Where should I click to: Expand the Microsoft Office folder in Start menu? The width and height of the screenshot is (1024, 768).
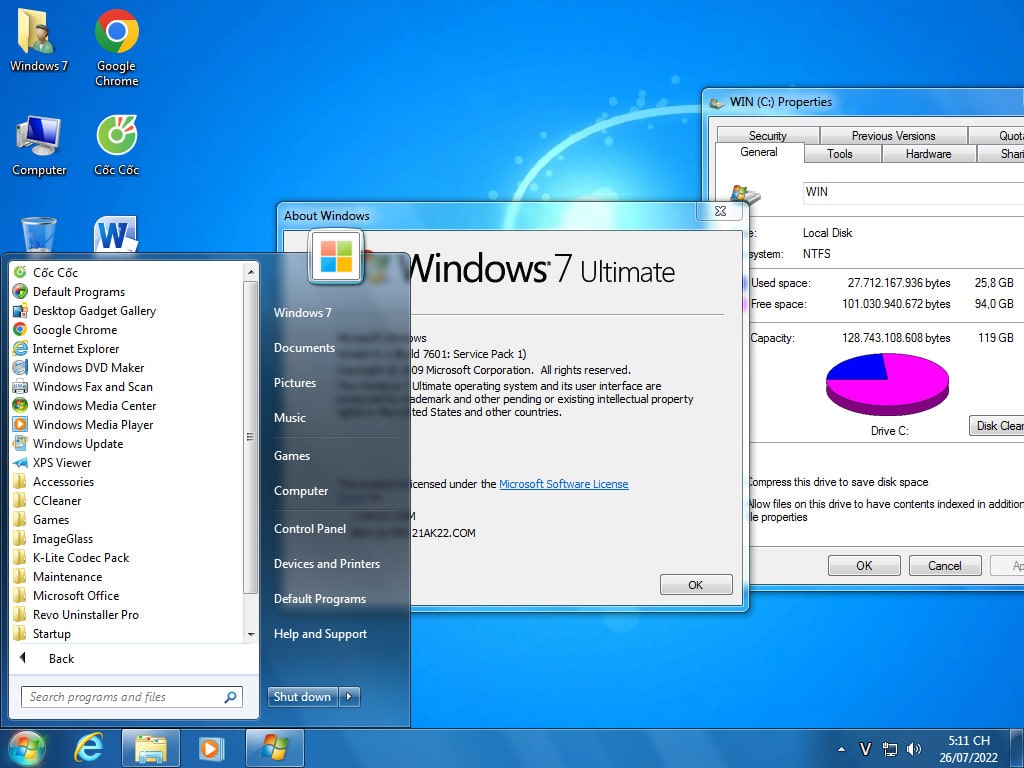click(x=76, y=596)
